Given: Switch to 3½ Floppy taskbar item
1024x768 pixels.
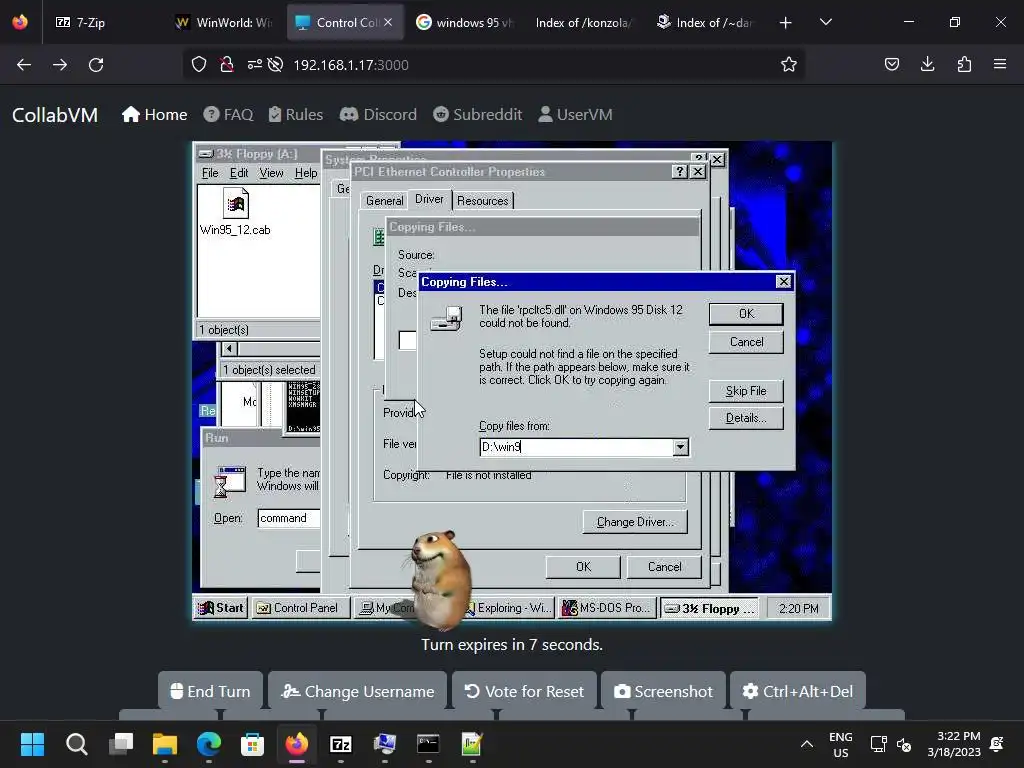Looking at the screenshot, I should click(x=710, y=608).
